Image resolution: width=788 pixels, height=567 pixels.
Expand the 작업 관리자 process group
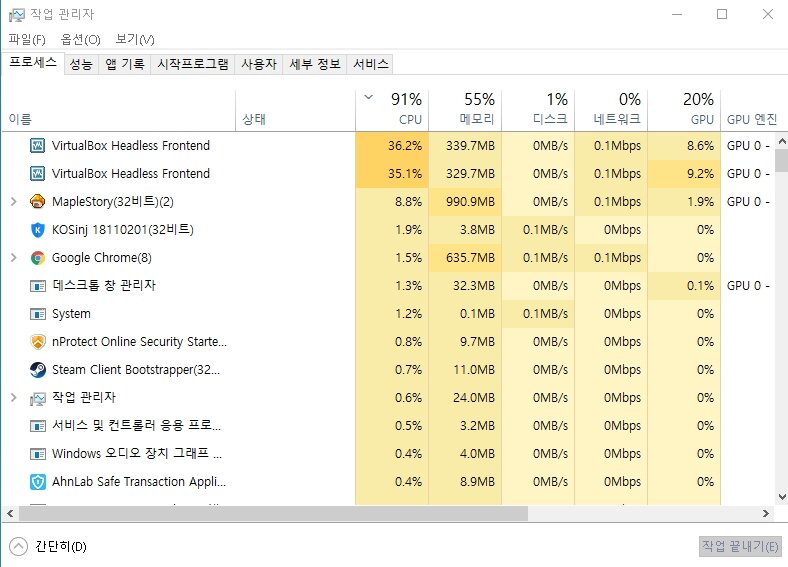coord(14,398)
